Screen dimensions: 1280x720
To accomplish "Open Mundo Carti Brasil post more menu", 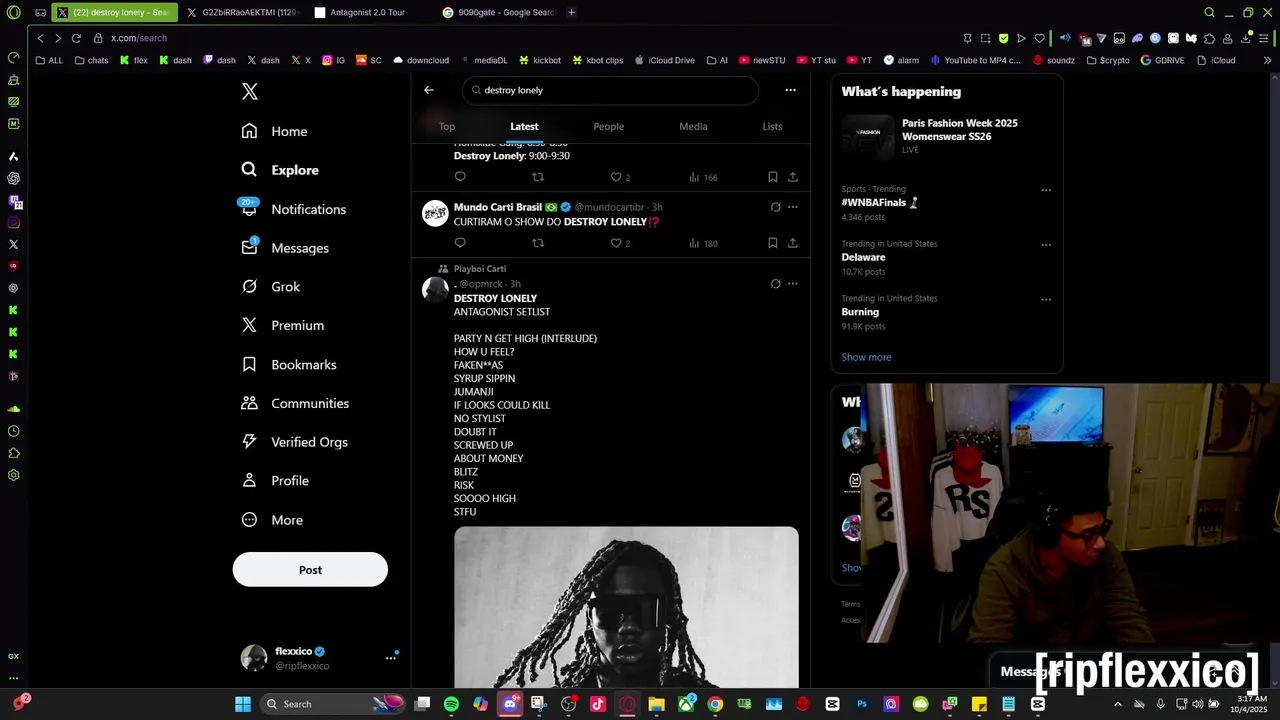I will coord(793,207).
